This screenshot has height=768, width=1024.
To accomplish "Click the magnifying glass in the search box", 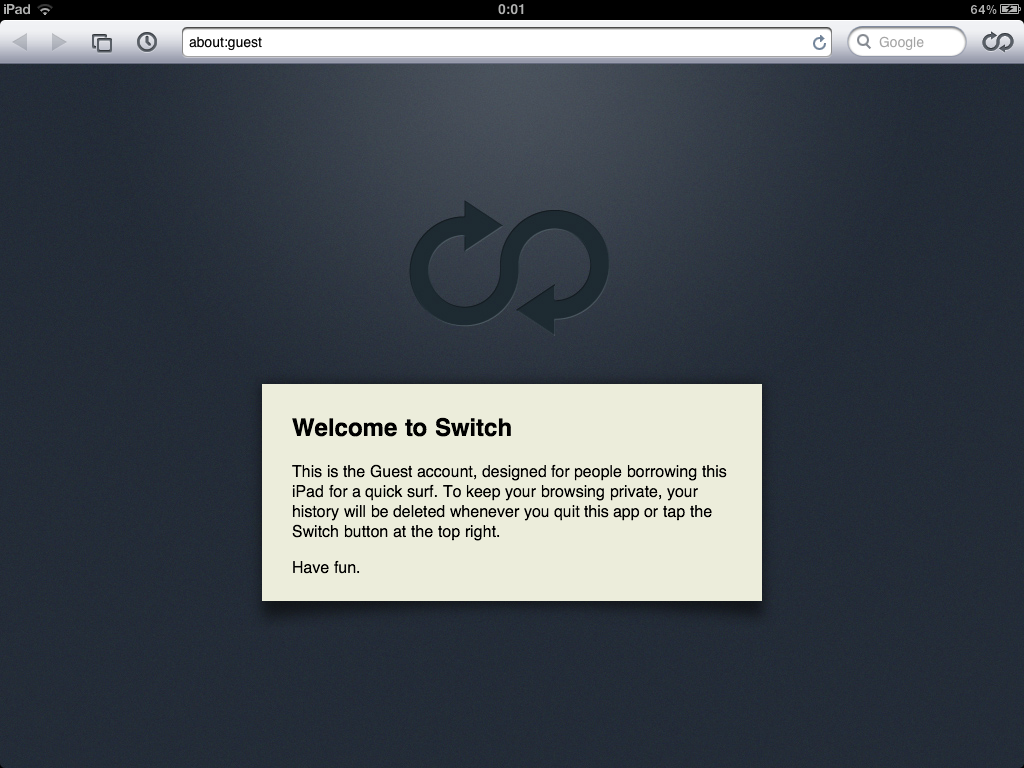I will tap(864, 42).
